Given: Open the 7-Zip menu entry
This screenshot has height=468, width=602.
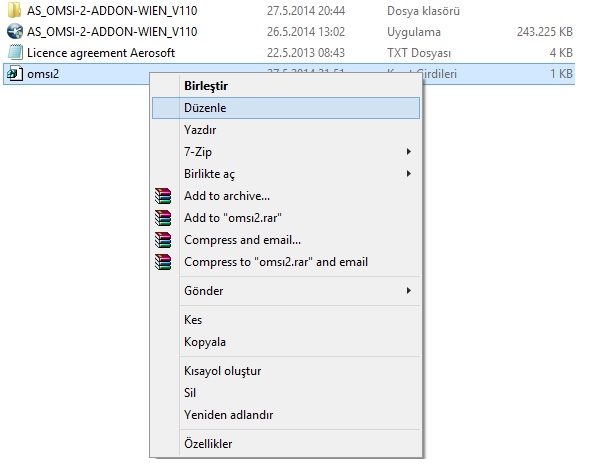Looking at the screenshot, I should coord(286,152).
